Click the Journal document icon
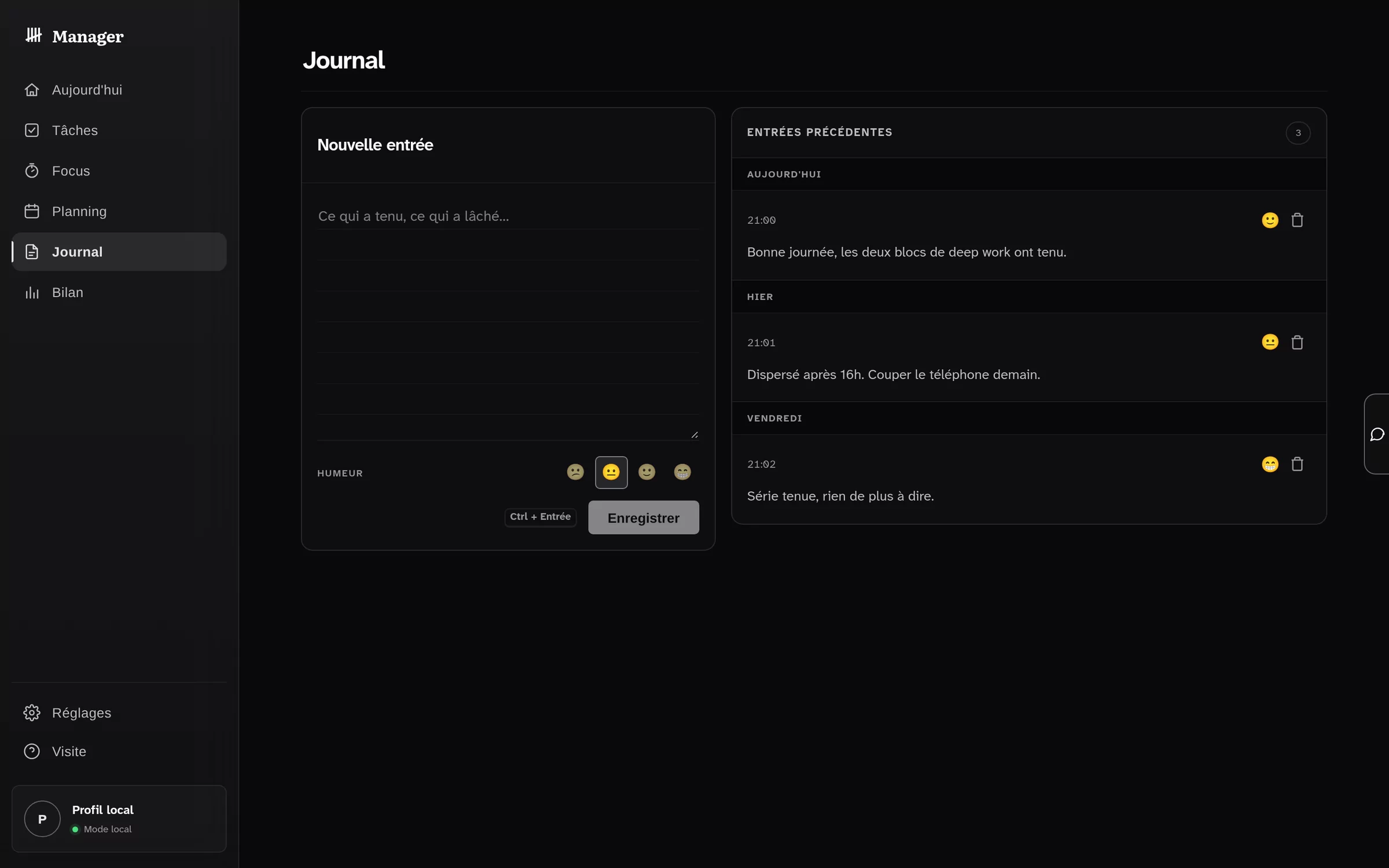 (32, 252)
